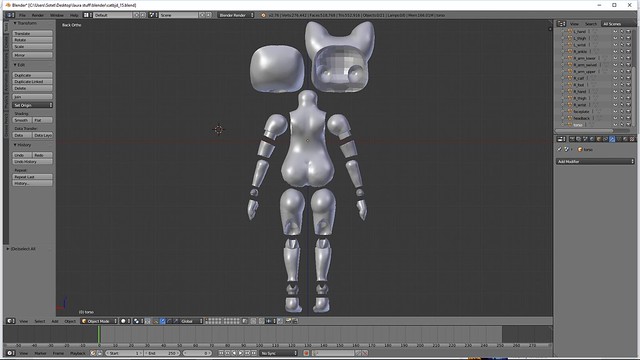Click the Smooth shading button
The image size is (640, 360).
point(22,120)
